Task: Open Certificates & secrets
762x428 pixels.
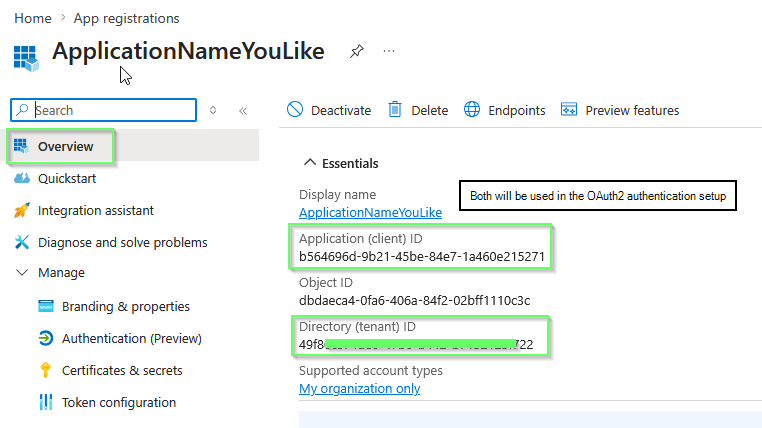Action: tap(122, 371)
